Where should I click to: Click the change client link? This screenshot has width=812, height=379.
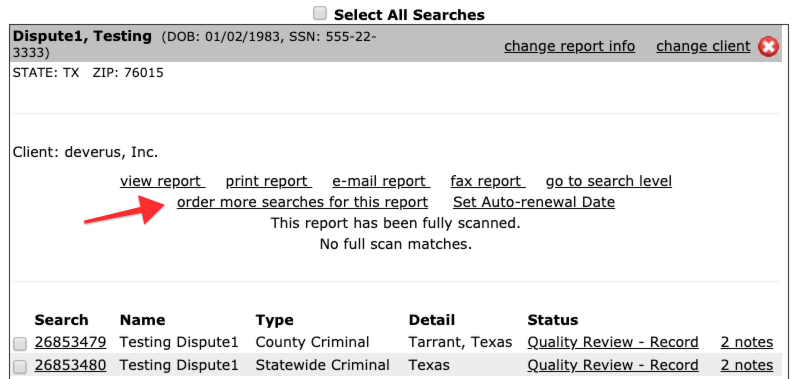[703, 46]
